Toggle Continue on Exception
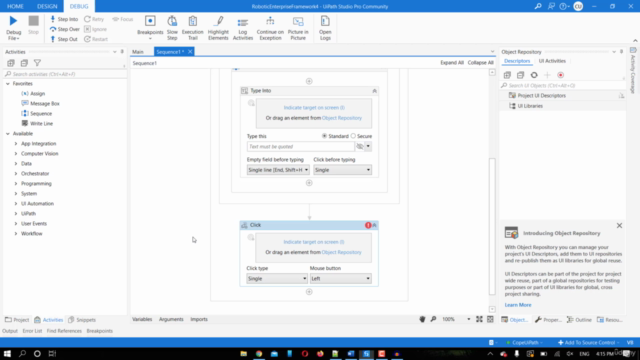Image resolution: width=640 pixels, height=360 pixels. point(270,28)
